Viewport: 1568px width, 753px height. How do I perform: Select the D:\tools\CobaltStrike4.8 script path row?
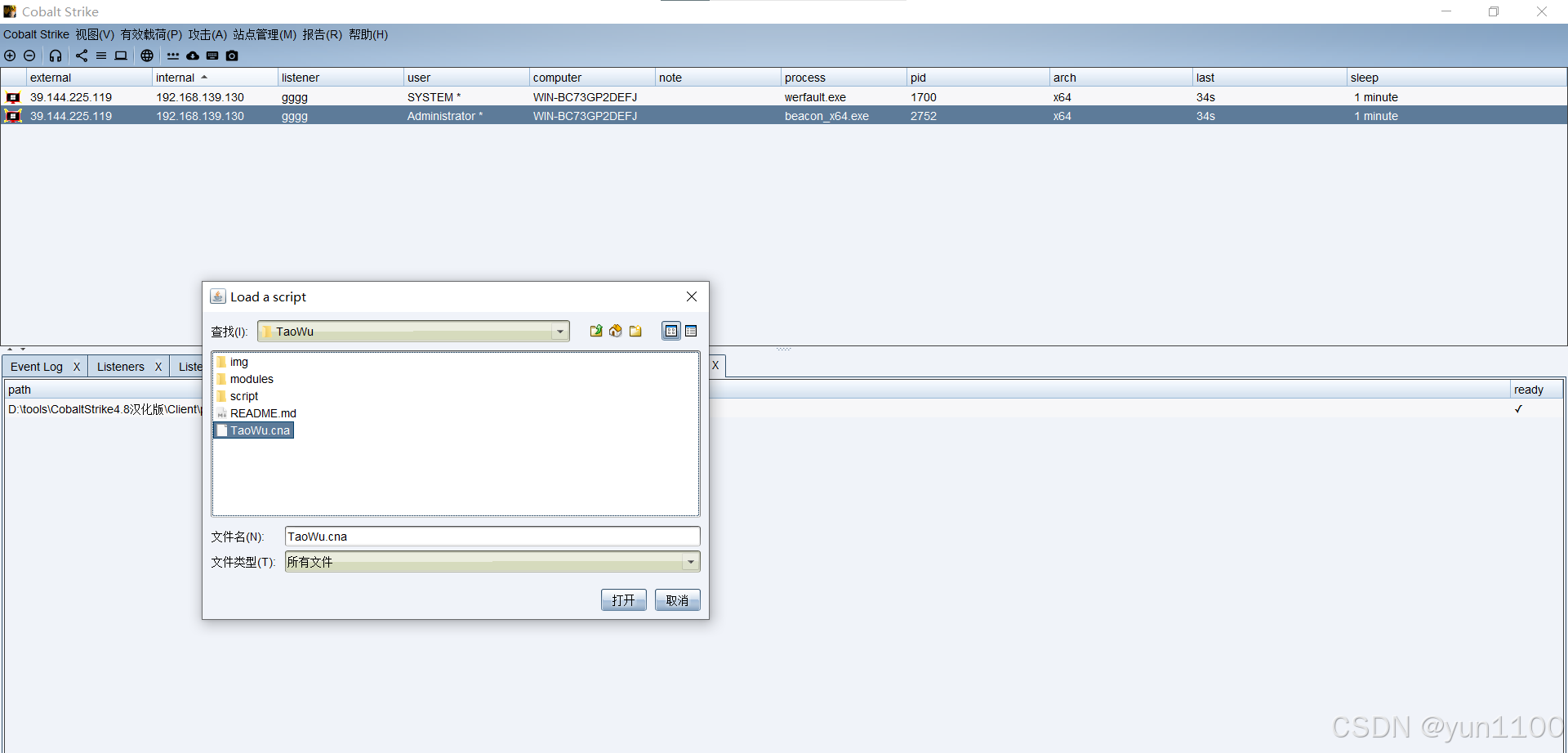pos(105,409)
